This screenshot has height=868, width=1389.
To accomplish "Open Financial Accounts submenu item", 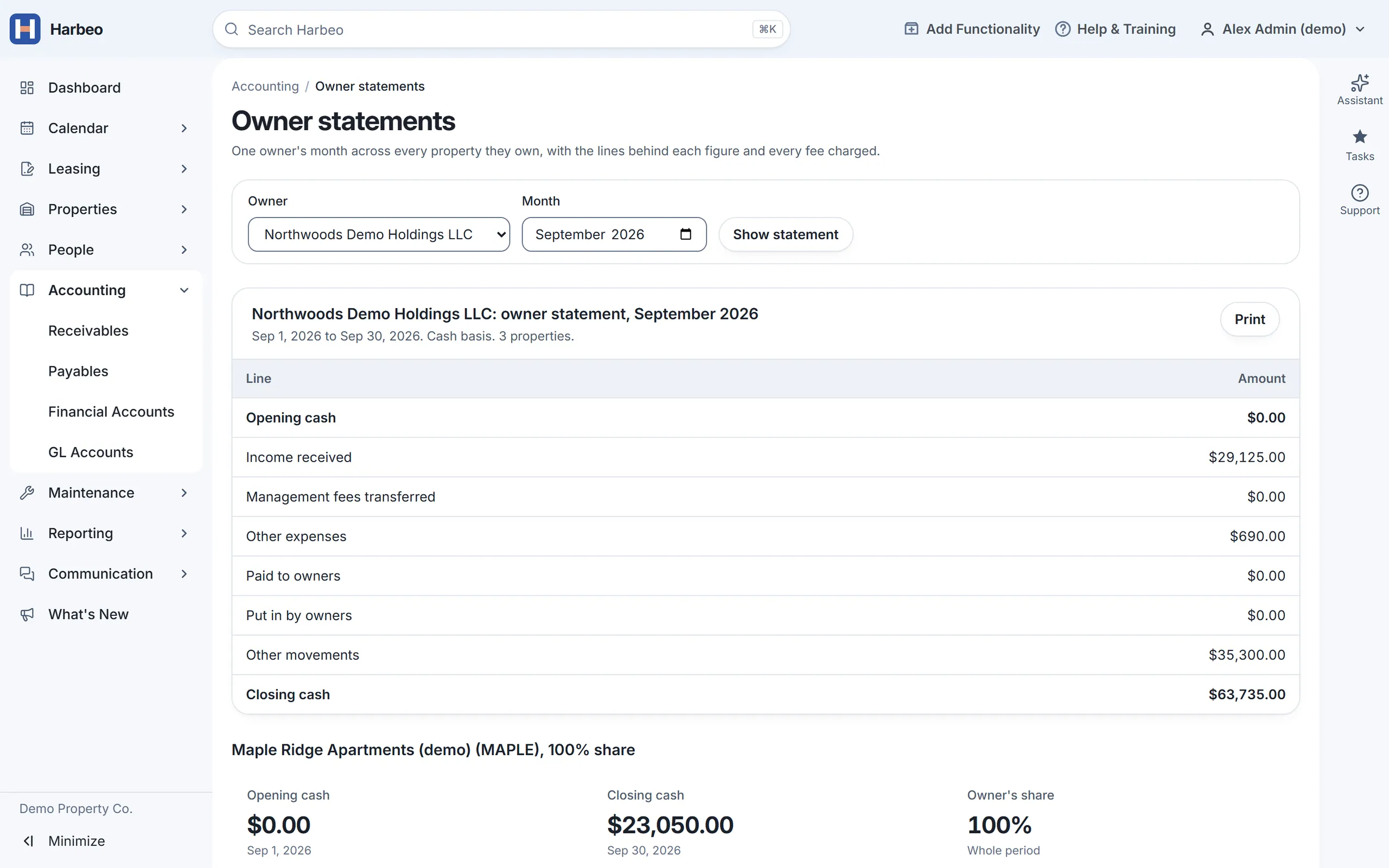I will click(111, 412).
